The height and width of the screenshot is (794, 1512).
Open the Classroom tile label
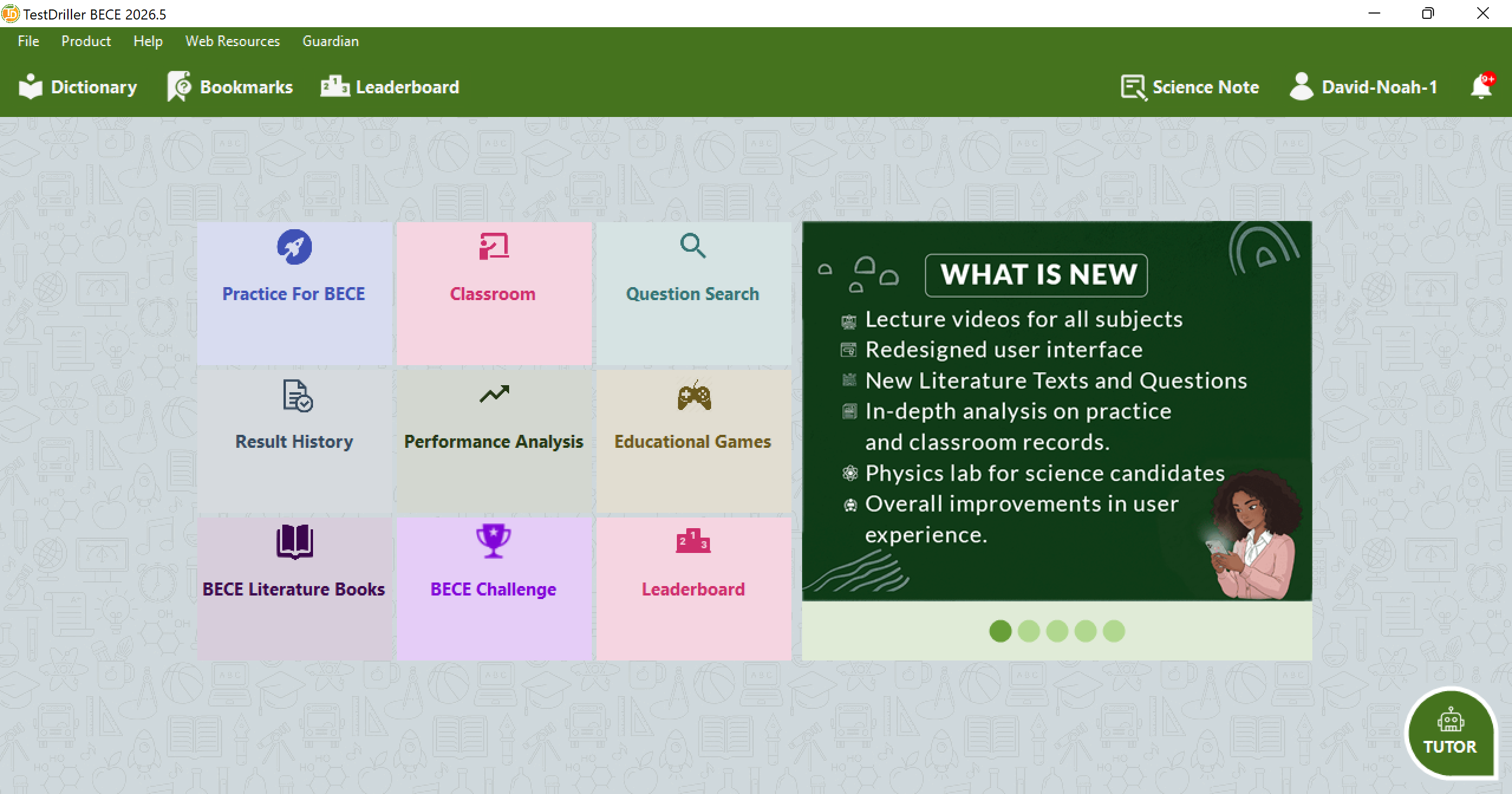pos(493,294)
